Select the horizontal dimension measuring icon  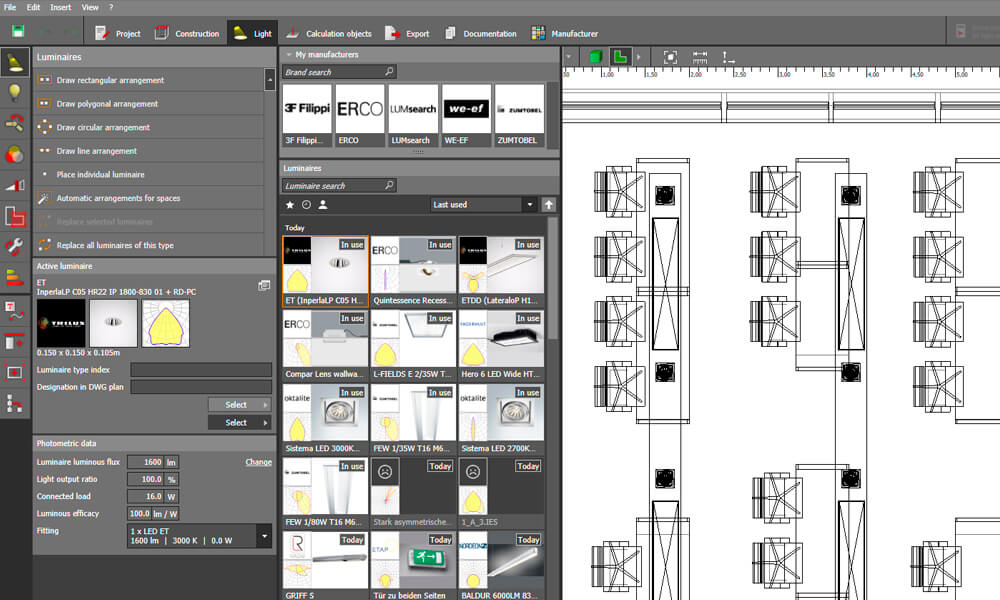click(700, 57)
